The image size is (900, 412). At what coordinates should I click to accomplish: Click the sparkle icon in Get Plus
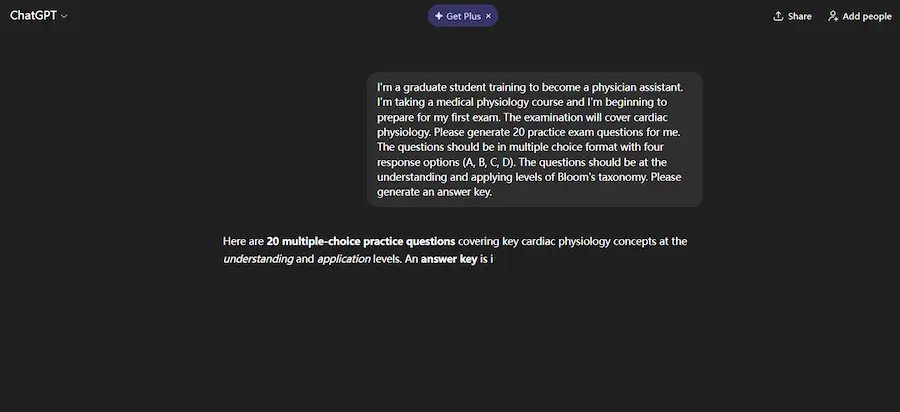pos(439,16)
